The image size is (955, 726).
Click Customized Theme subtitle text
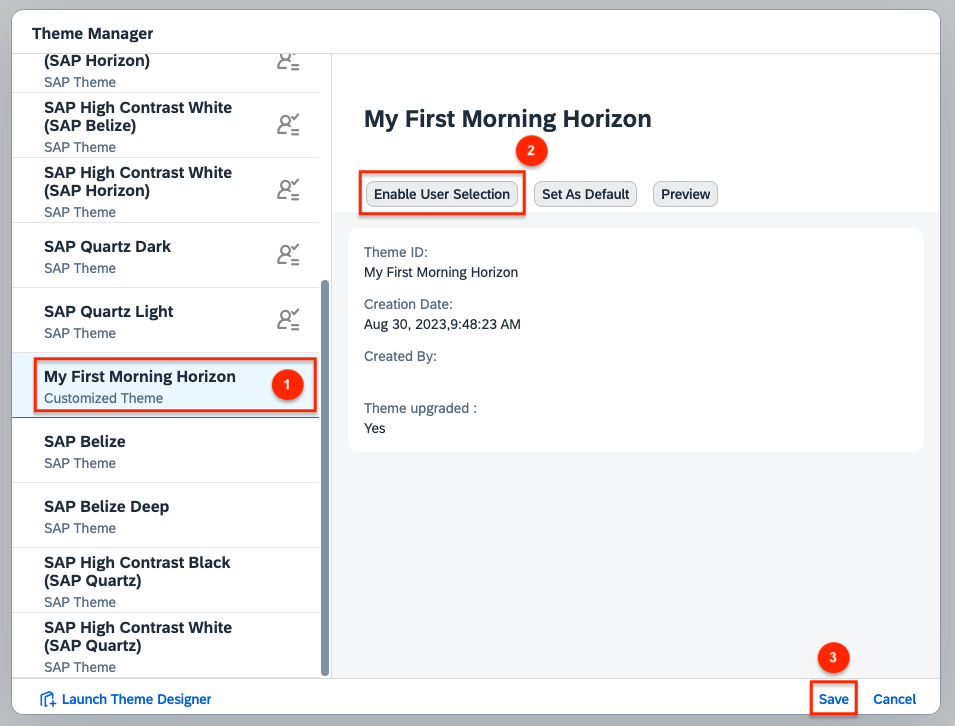click(104, 398)
